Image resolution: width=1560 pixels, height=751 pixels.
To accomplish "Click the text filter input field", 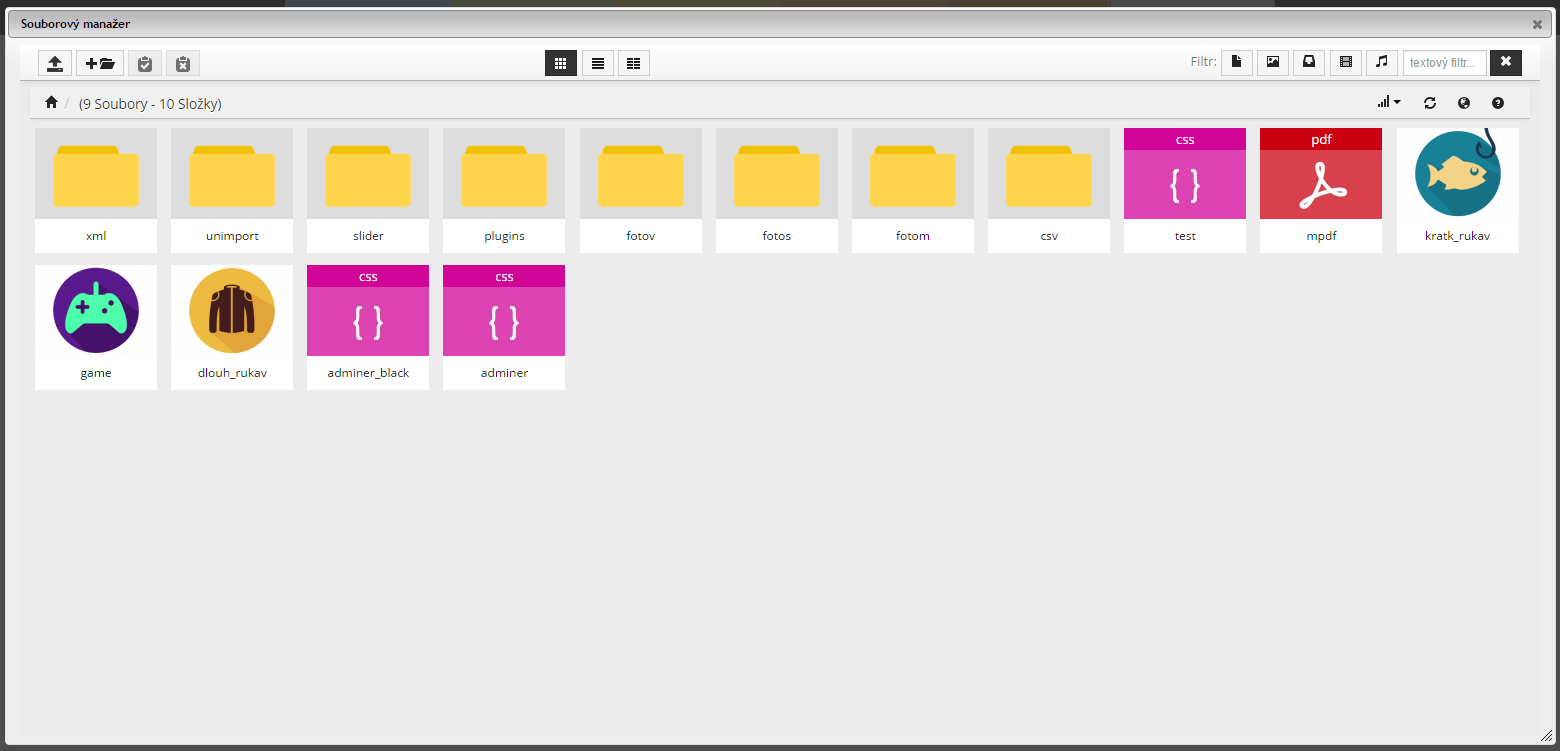I will coord(1444,63).
